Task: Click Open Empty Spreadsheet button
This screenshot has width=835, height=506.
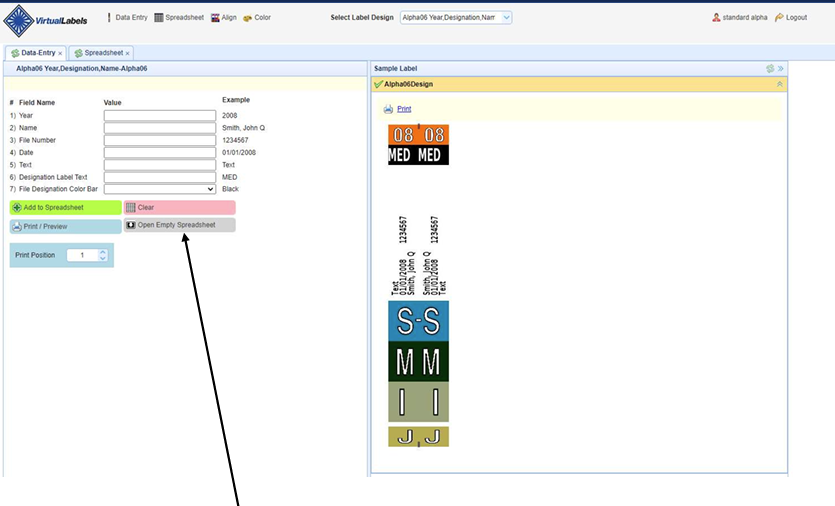Action: (179, 225)
